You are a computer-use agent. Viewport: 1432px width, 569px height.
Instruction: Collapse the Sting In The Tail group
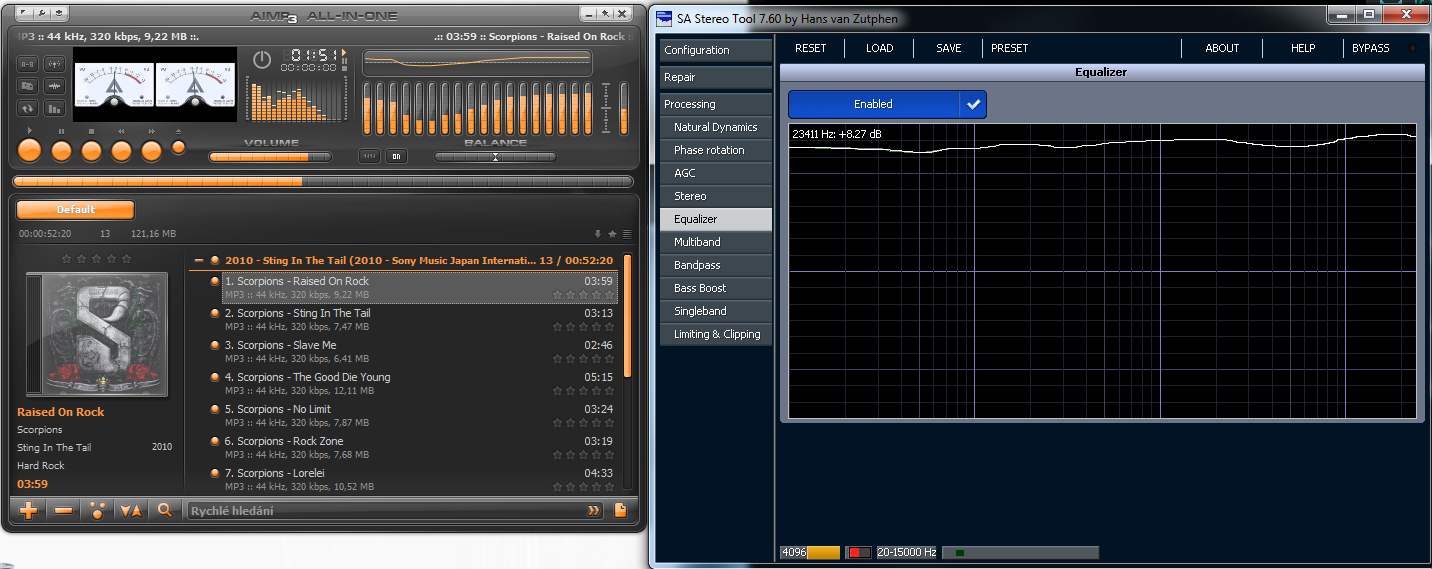(x=200, y=260)
